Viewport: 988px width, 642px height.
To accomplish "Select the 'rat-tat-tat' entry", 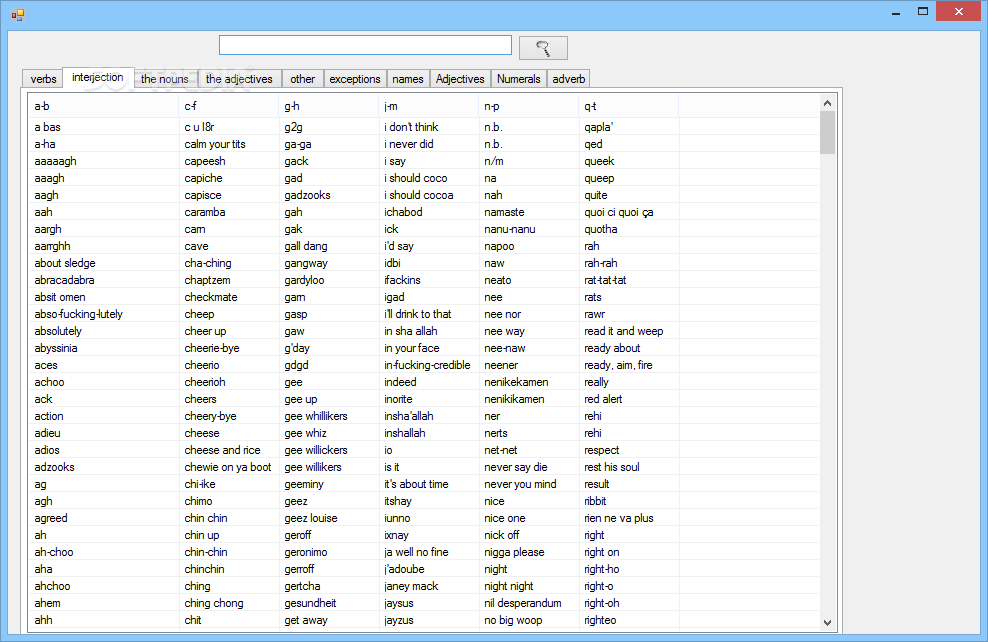I will coord(605,280).
